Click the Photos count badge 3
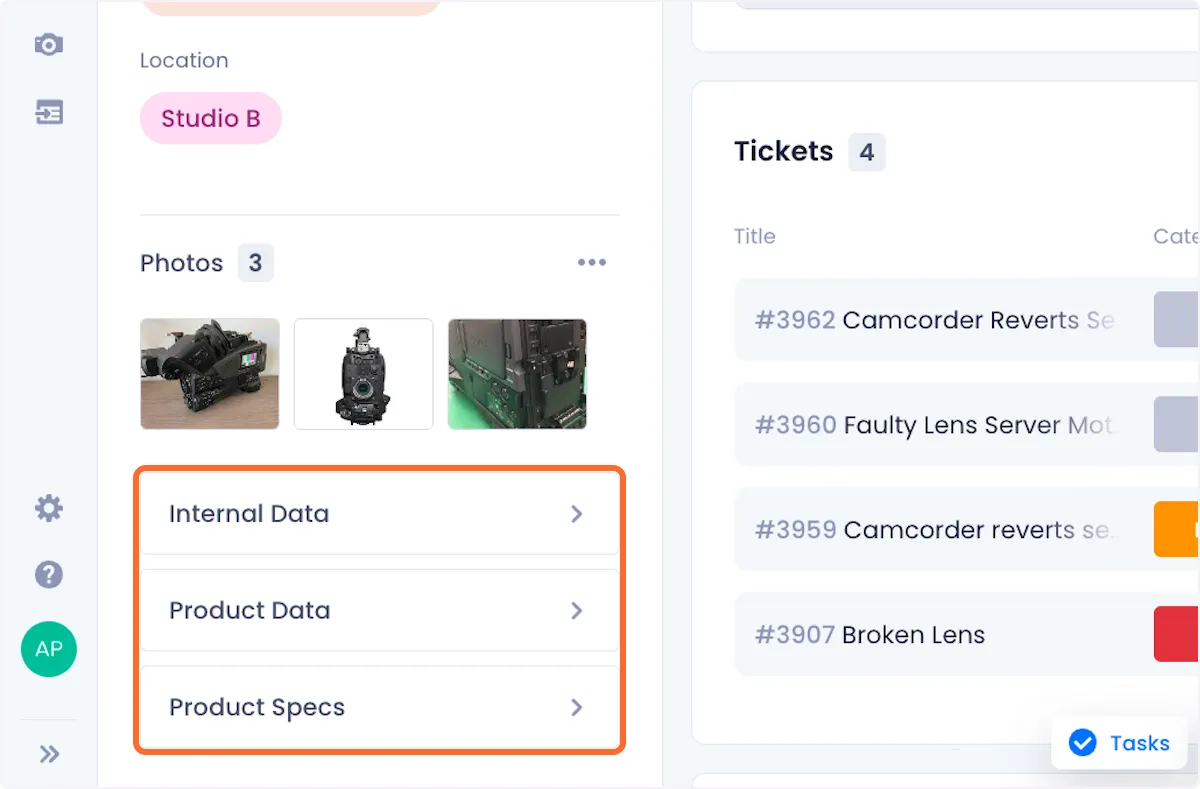 tap(255, 263)
